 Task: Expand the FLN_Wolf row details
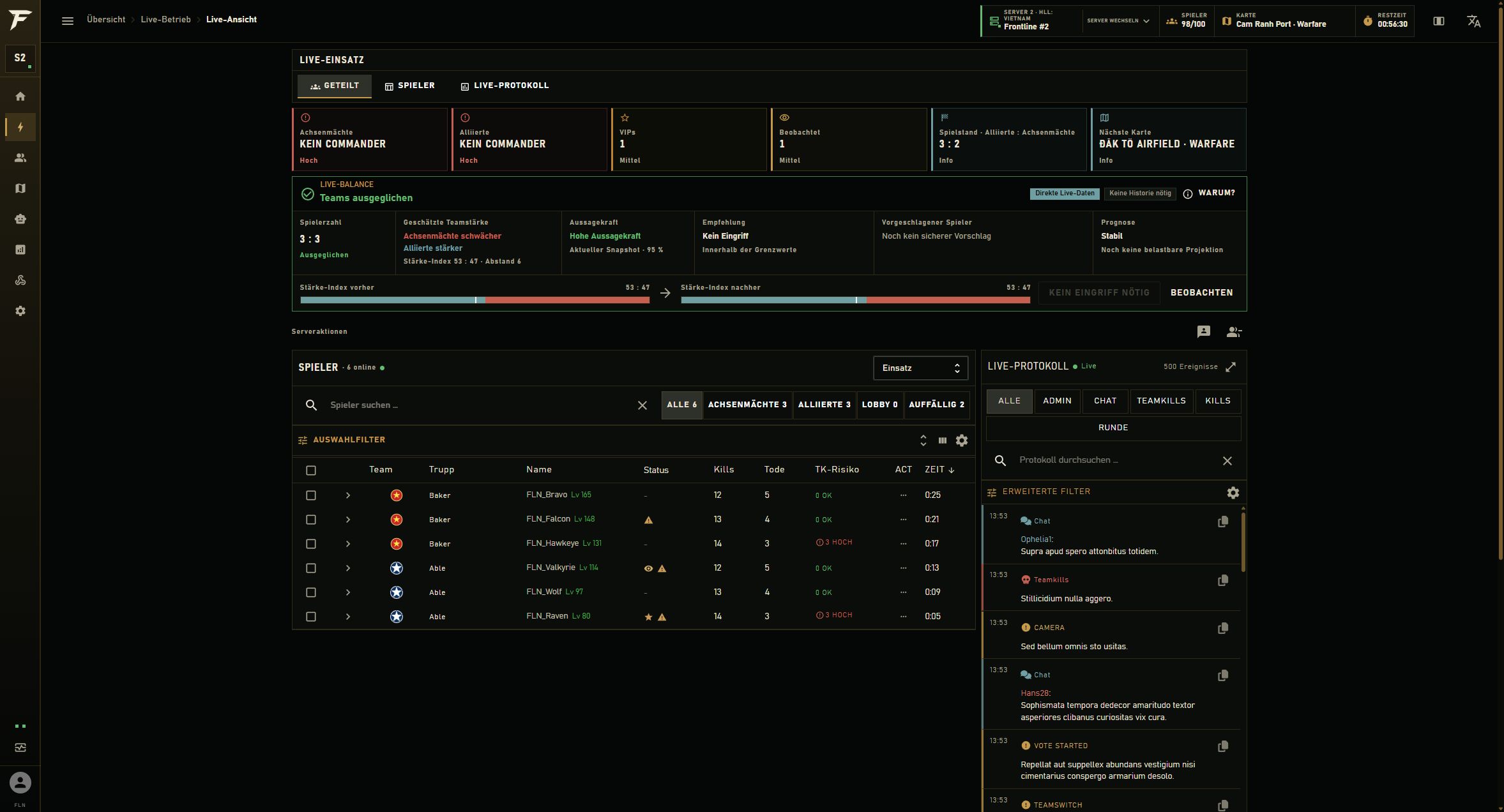(348, 592)
